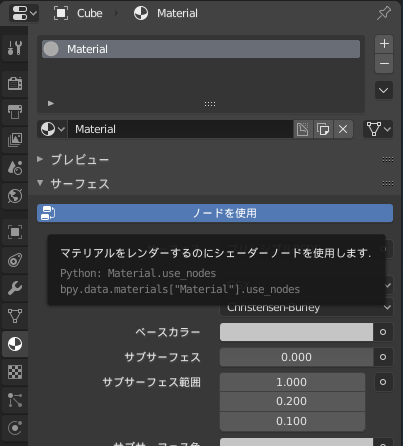Open the material slot specials dropdown
The height and width of the screenshot is (446, 403).
click(384, 90)
